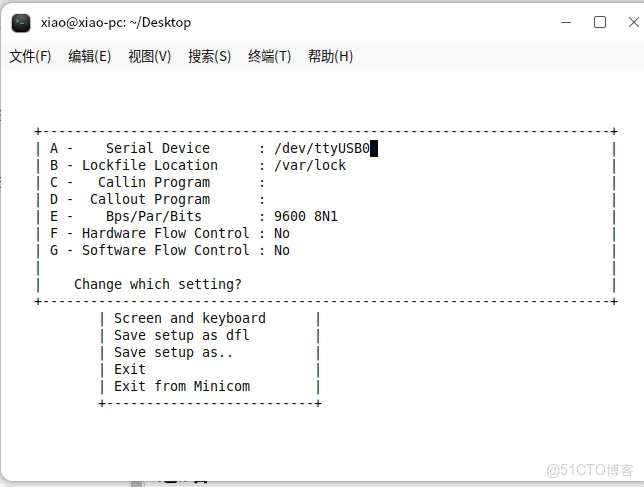The width and height of the screenshot is (644, 487).
Task: Open the 搜索(S) menu
Action: tap(210, 56)
